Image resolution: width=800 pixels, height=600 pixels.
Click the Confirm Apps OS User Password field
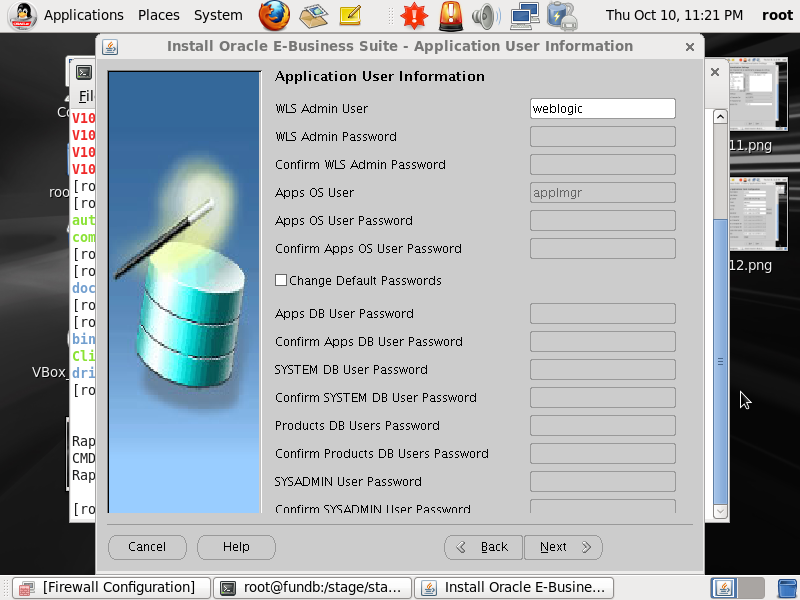603,249
